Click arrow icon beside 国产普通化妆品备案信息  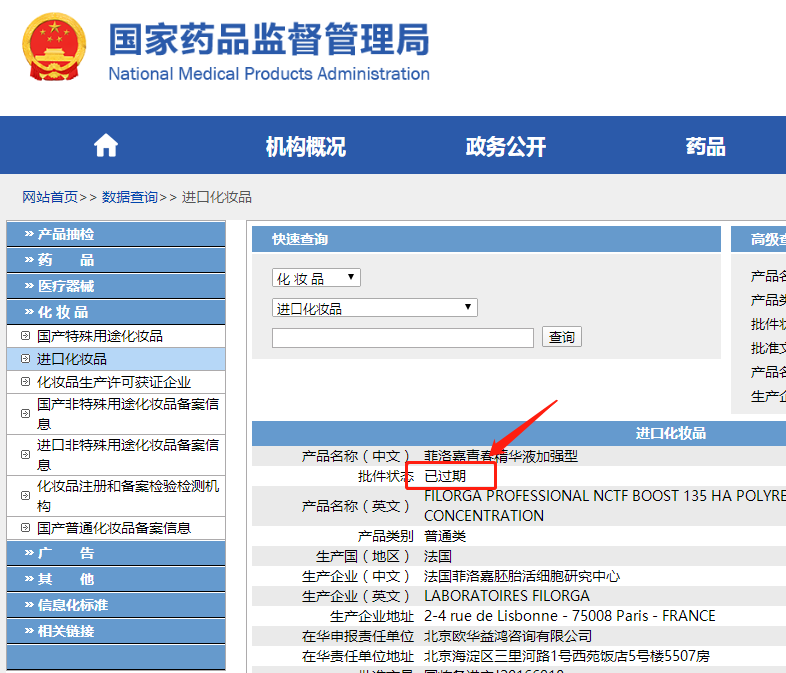coord(25,528)
